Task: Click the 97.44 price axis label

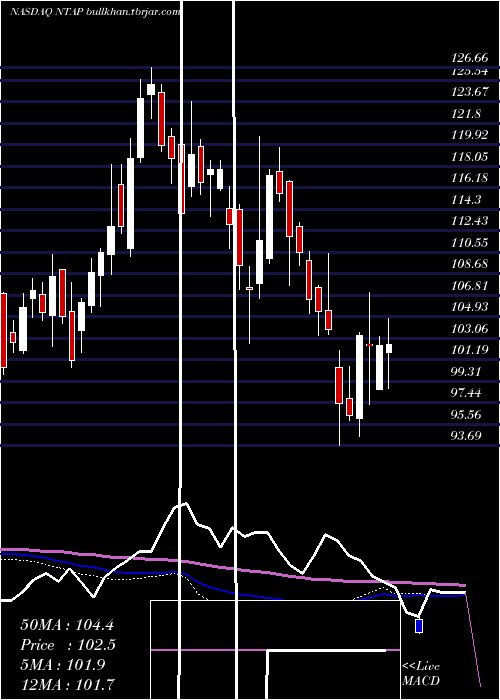Action: (x=466, y=393)
